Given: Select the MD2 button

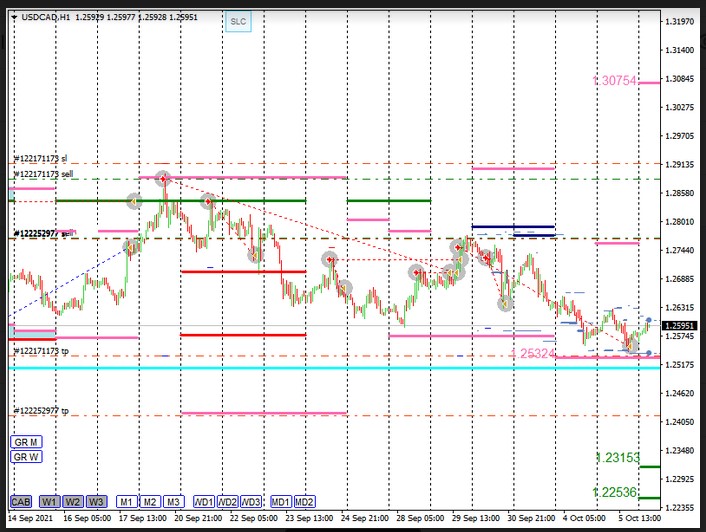Looking at the screenshot, I should (305, 501).
